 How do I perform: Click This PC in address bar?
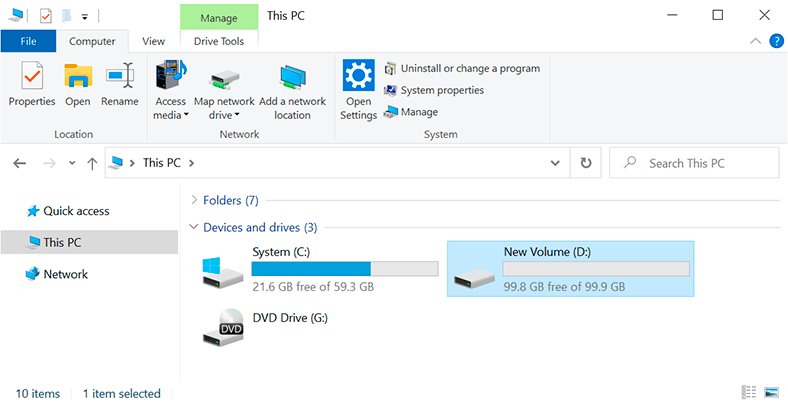click(161, 163)
